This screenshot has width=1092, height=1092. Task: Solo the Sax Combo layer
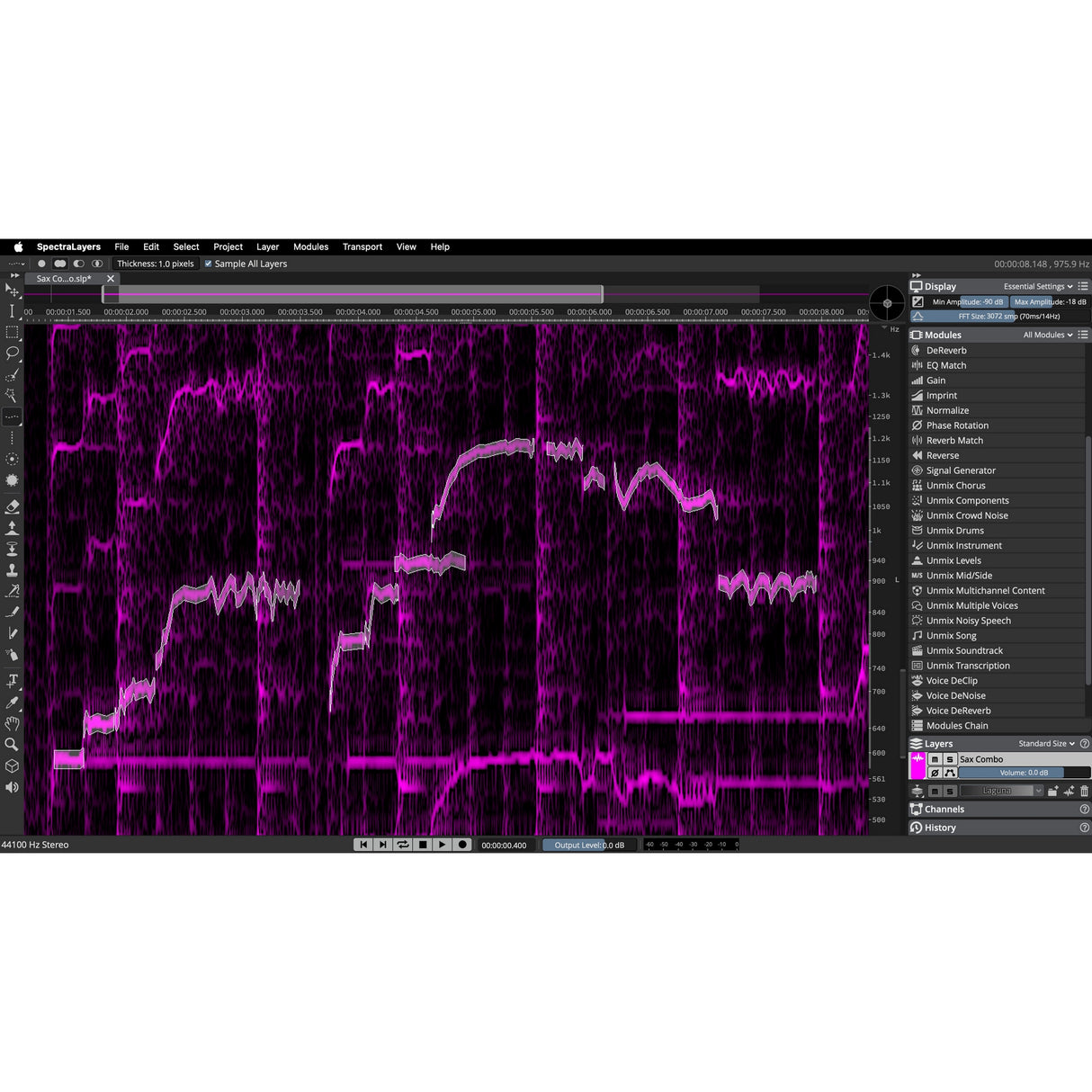coord(949,759)
